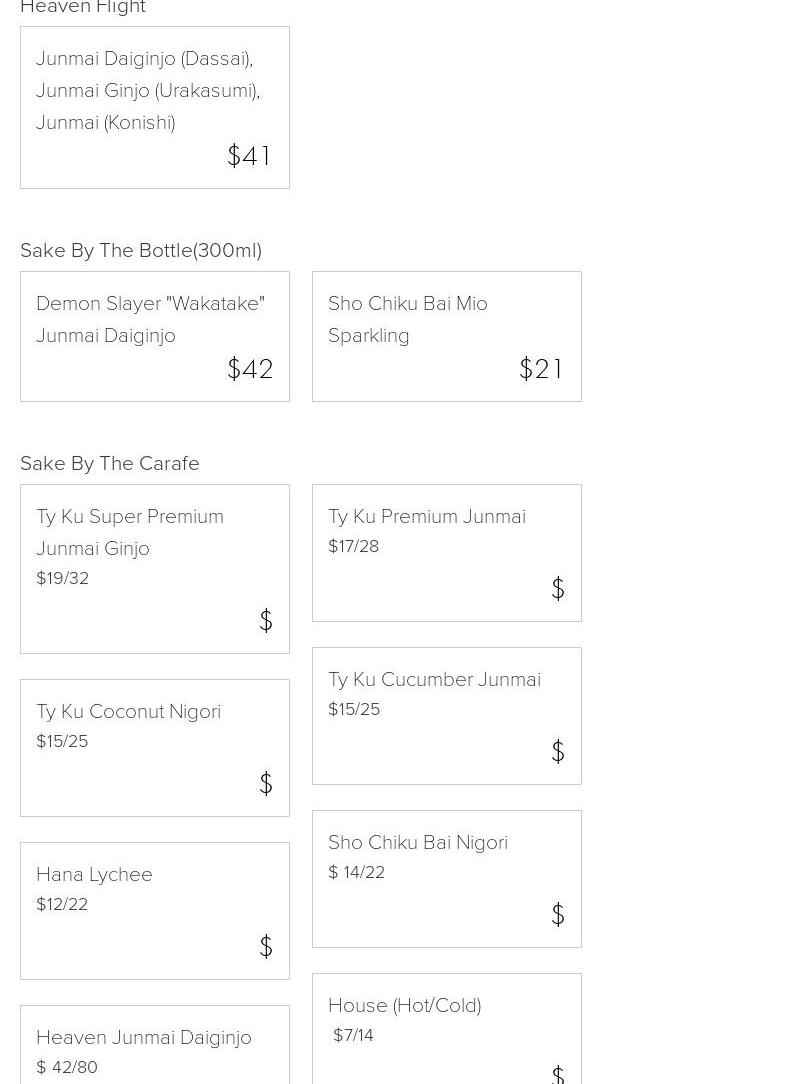Open the Demon Slayer "Wakatake" Junmai Daiginjo item
The width and height of the screenshot is (785, 1084).
coord(150,319)
